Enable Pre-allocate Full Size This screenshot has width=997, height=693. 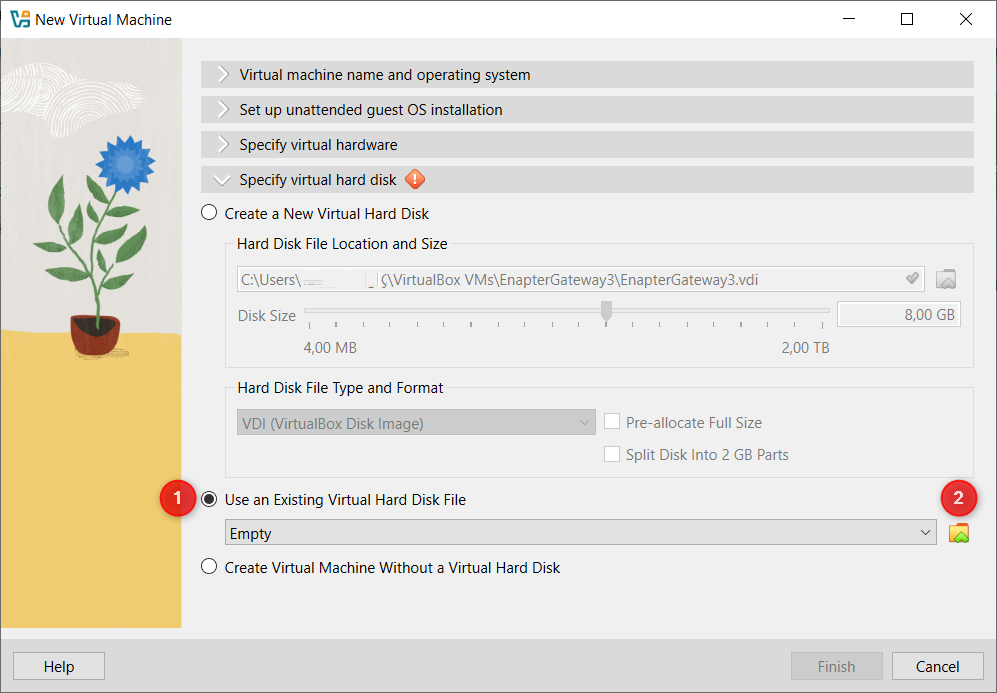[612, 421]
